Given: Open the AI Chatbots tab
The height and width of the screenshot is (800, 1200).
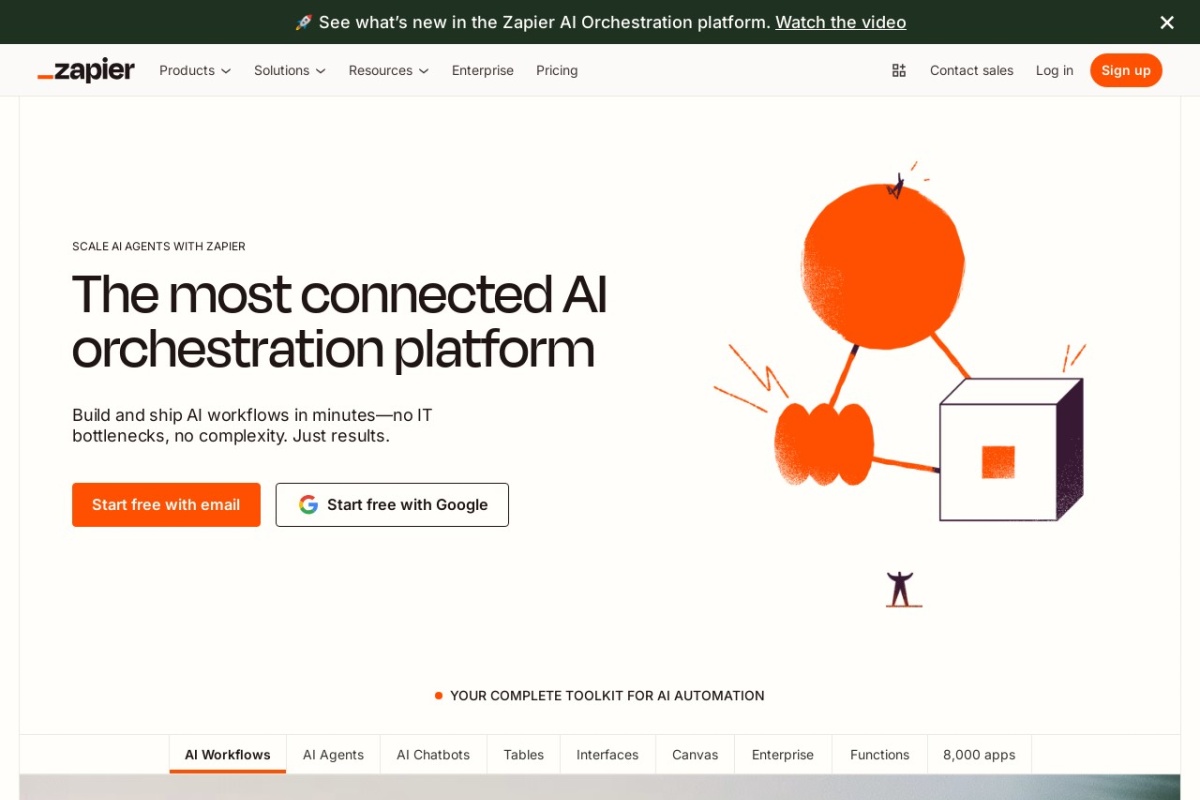Looking at the screenshot, I should 433,754.
